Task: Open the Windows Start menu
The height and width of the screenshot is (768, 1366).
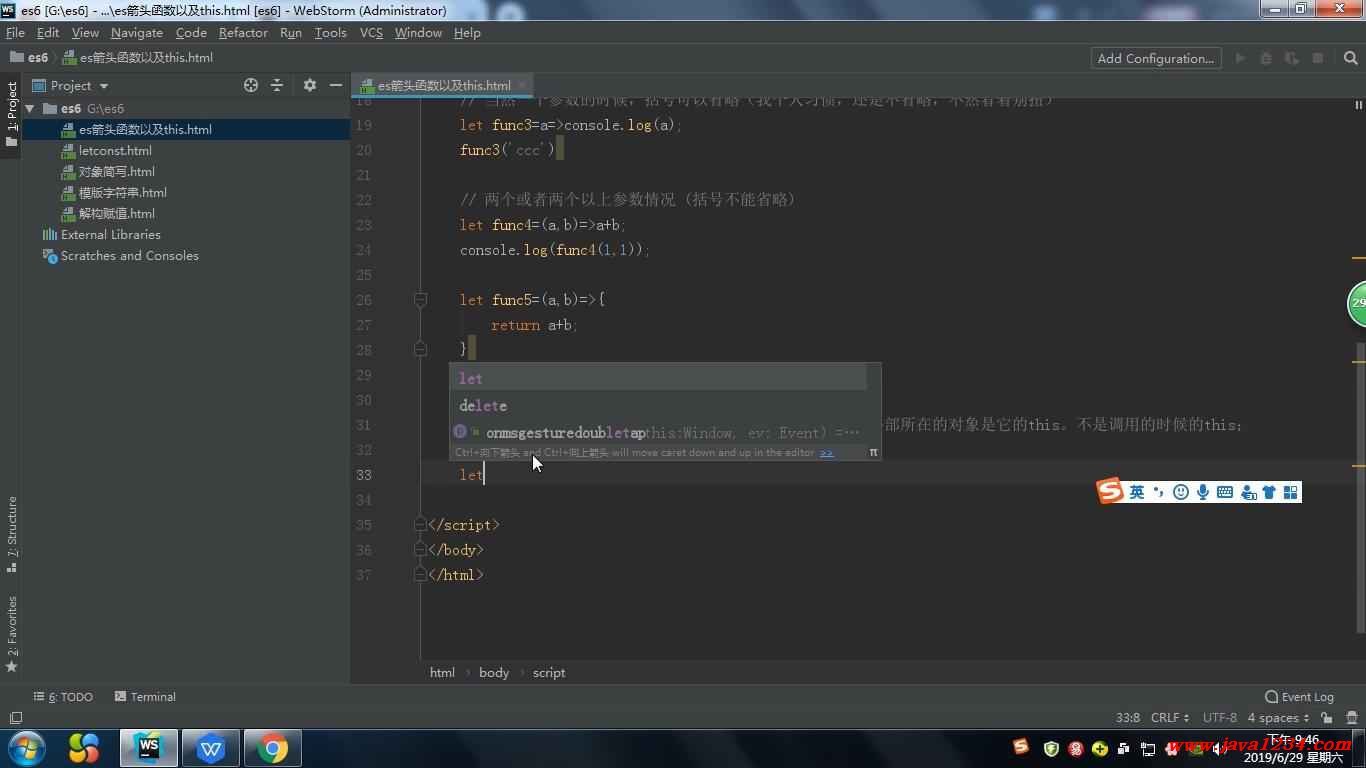Action: 26,748
